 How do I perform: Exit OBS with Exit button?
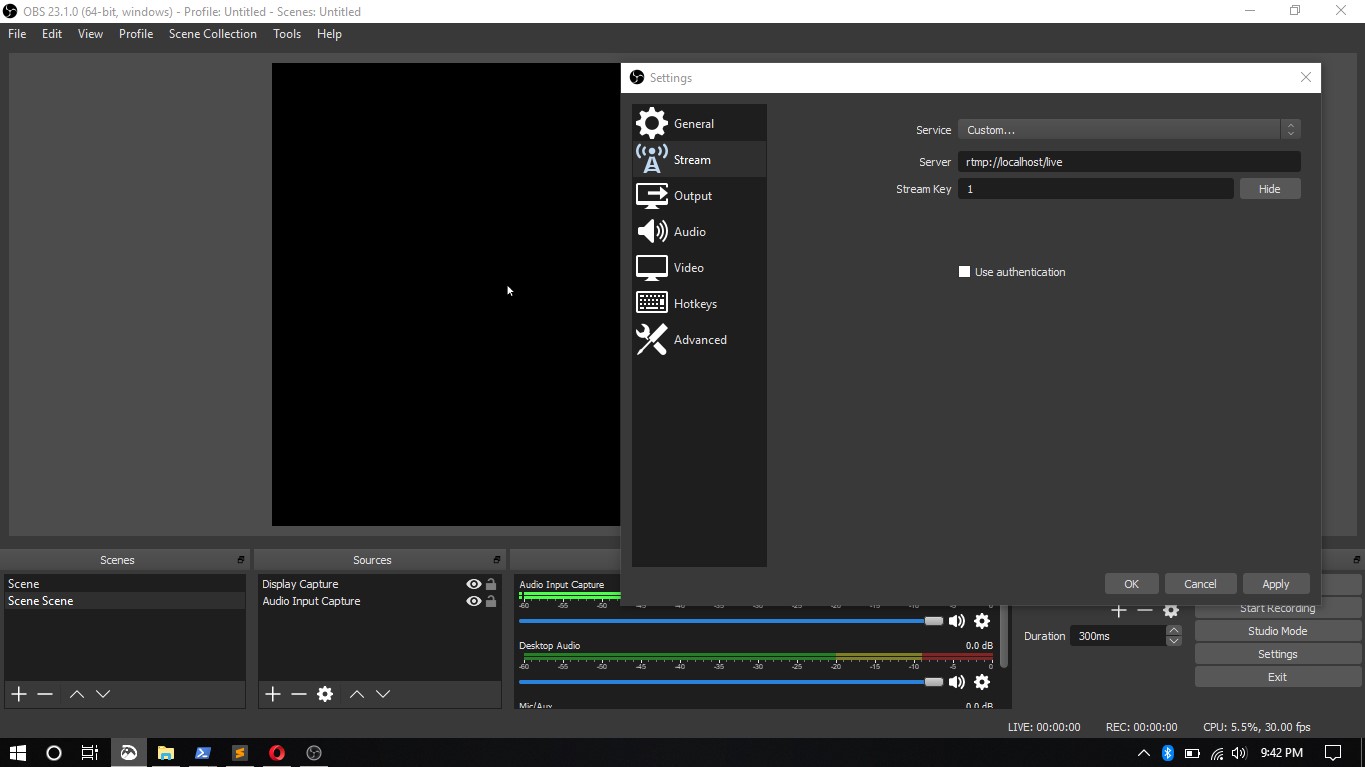tap(1277, 677)
